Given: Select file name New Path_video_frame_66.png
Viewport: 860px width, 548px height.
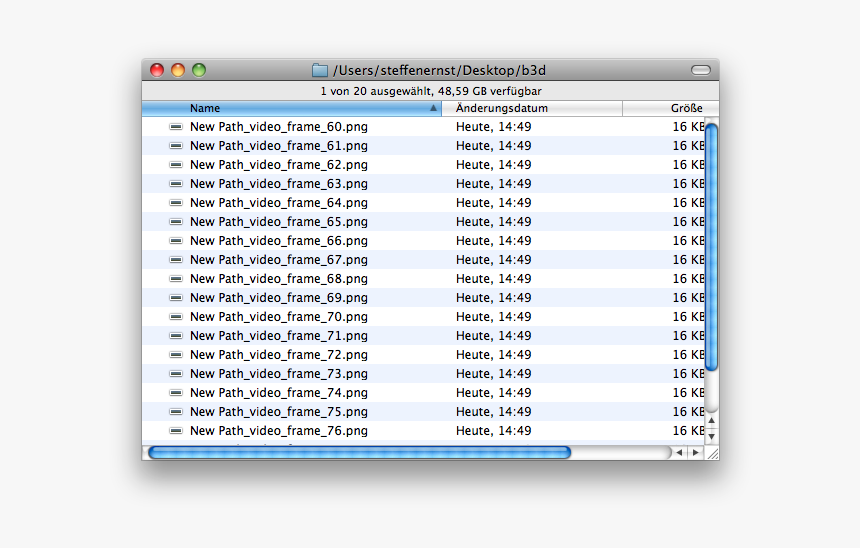Looking at the screenshot, I should coord(279,241).
